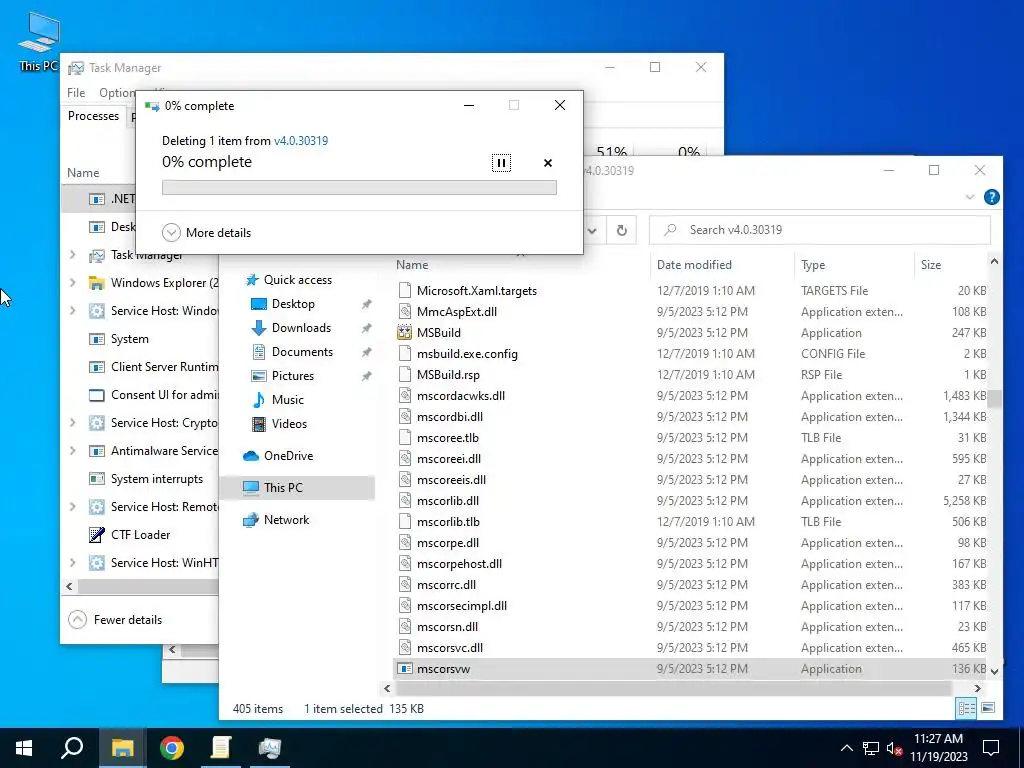
Task: Refresh the Explorer folder view
Action: pyautogui.click(x=622, y=230)
